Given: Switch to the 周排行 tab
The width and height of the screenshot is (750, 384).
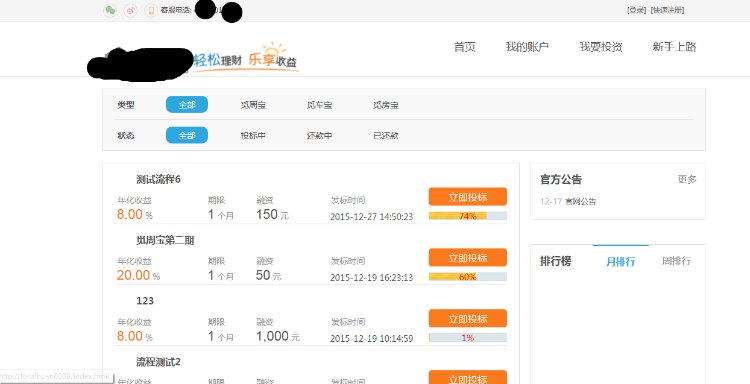Looking at the screenshot, I should coord(676,261).
